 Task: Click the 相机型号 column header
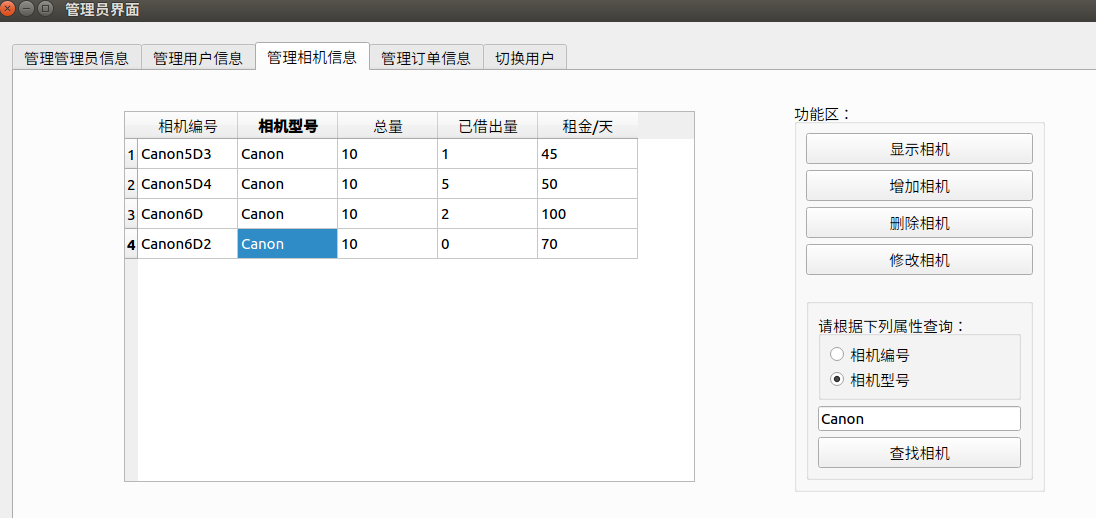[287, 126]
